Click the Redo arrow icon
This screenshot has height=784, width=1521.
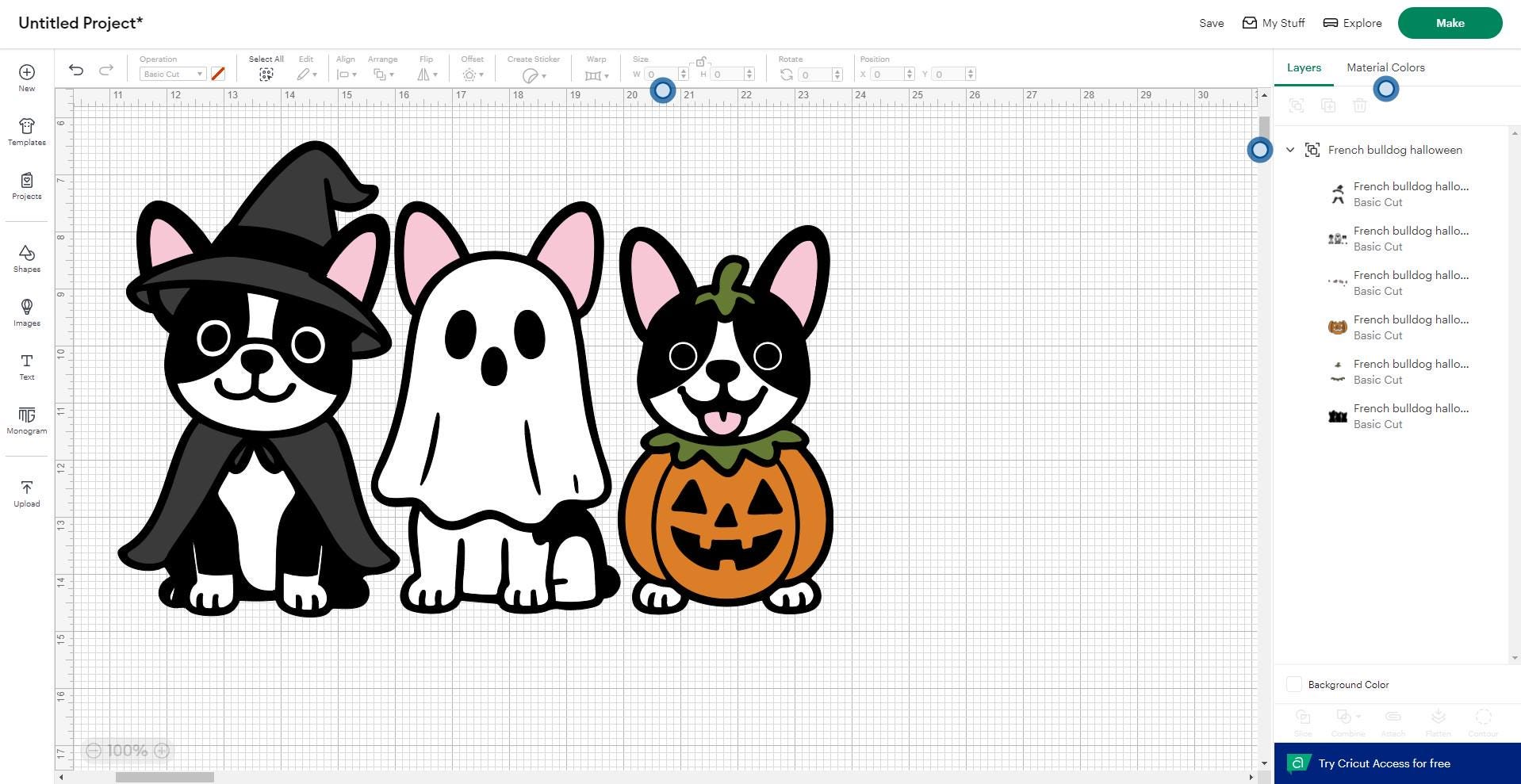click(105, 70)
